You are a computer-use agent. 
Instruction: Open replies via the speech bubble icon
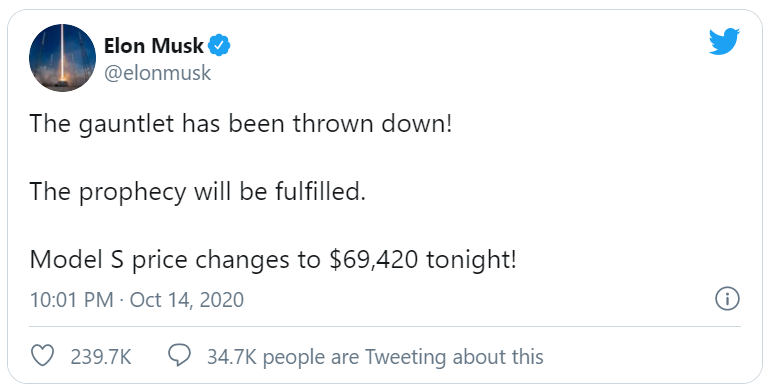tap(179, 356)
